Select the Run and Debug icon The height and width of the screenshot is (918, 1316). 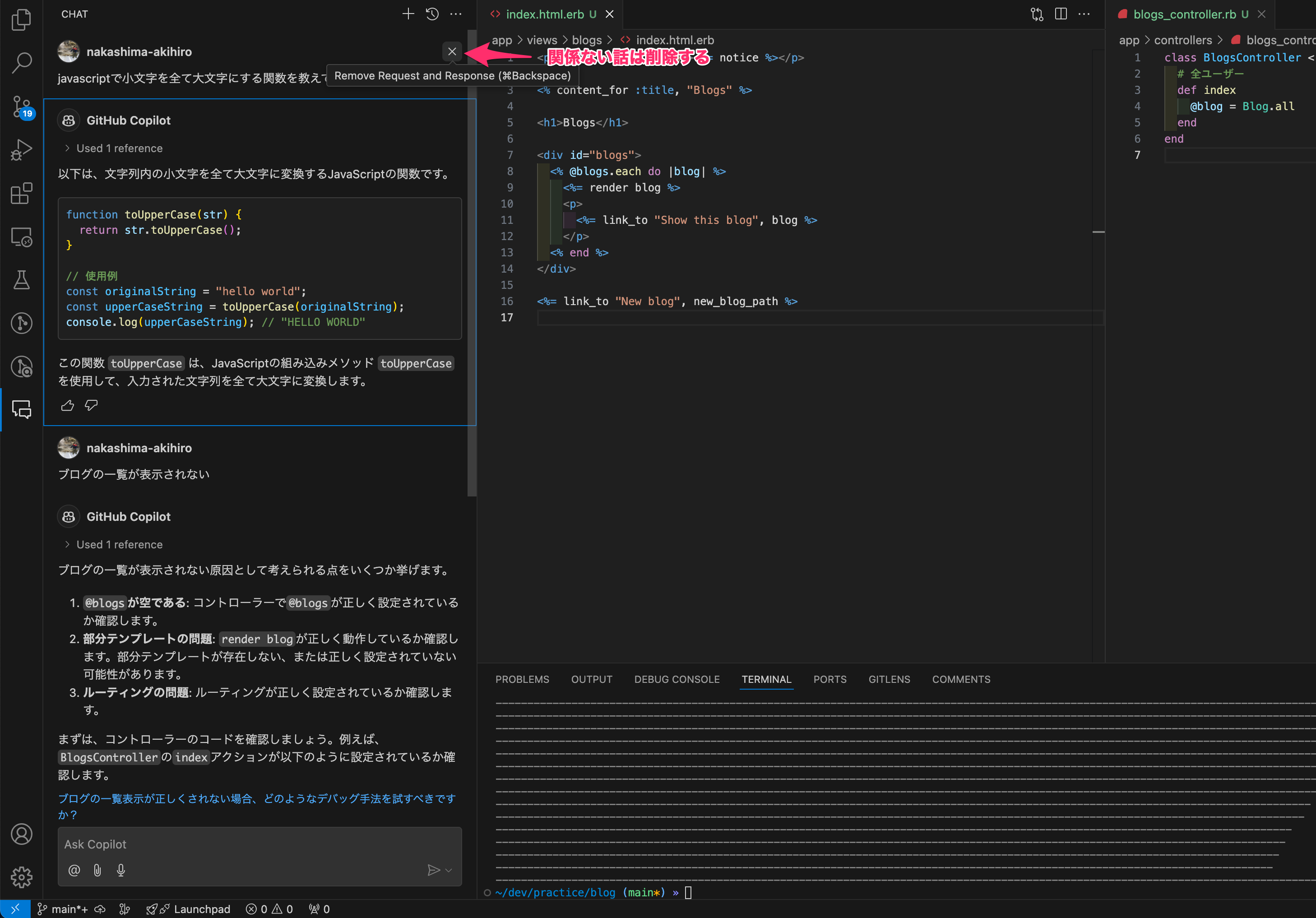pos(21,149)
